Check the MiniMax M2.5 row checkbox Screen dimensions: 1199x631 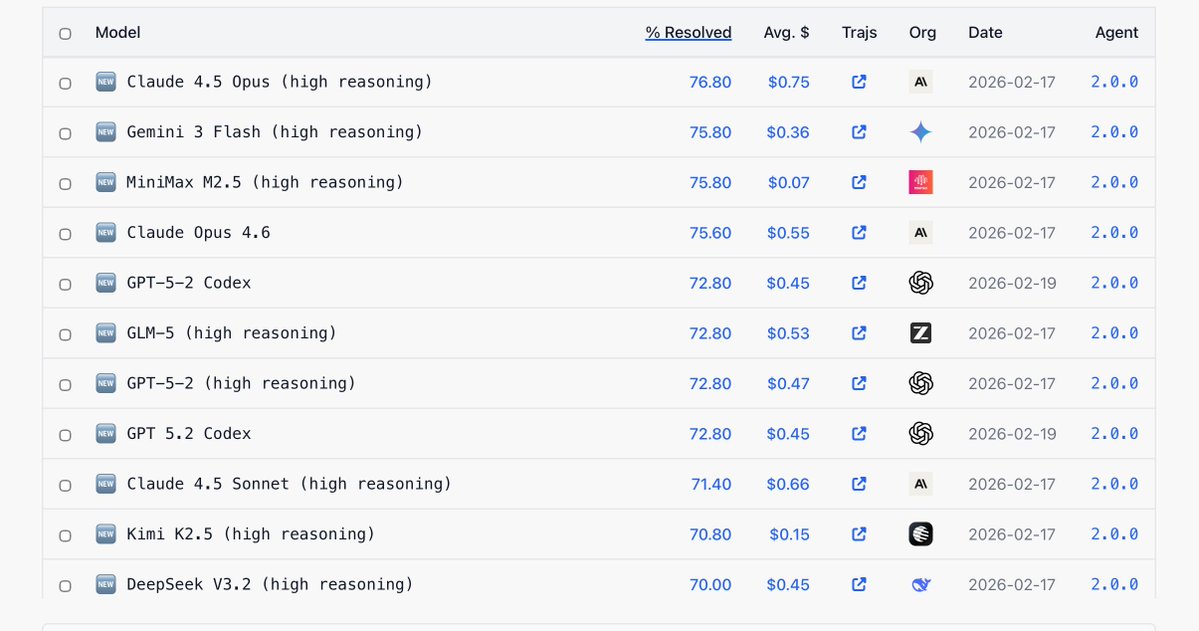tap(65, 184)
